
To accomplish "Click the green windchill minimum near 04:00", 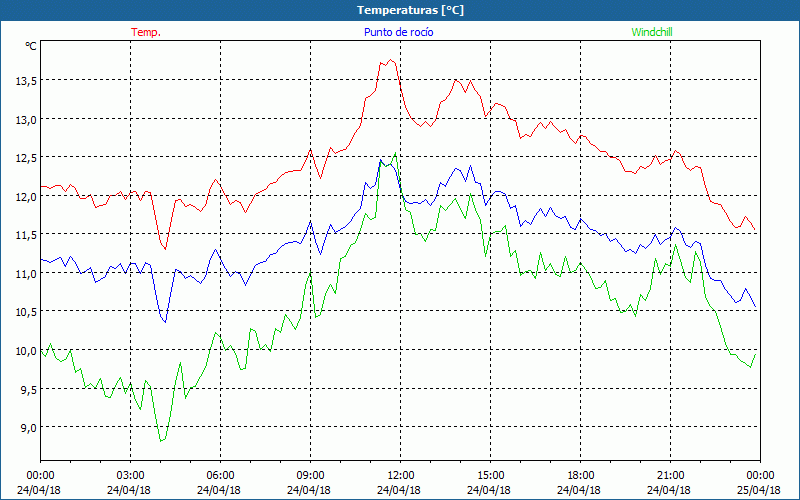I will pos(161,441).
